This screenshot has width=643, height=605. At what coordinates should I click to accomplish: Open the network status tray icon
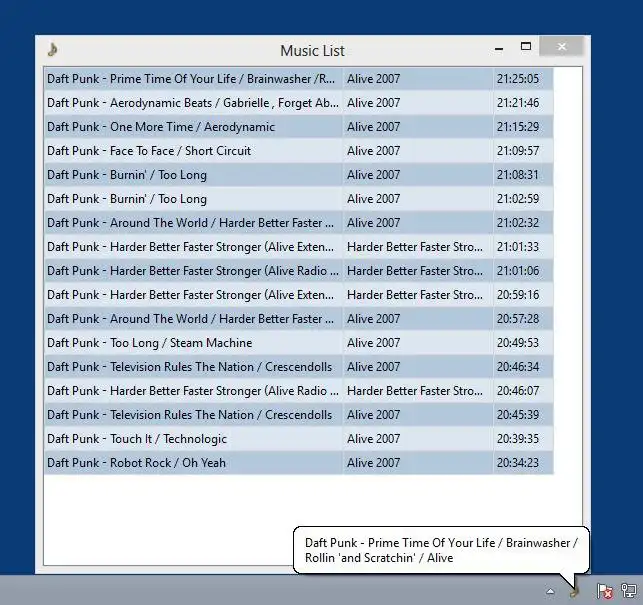[629, 591]
